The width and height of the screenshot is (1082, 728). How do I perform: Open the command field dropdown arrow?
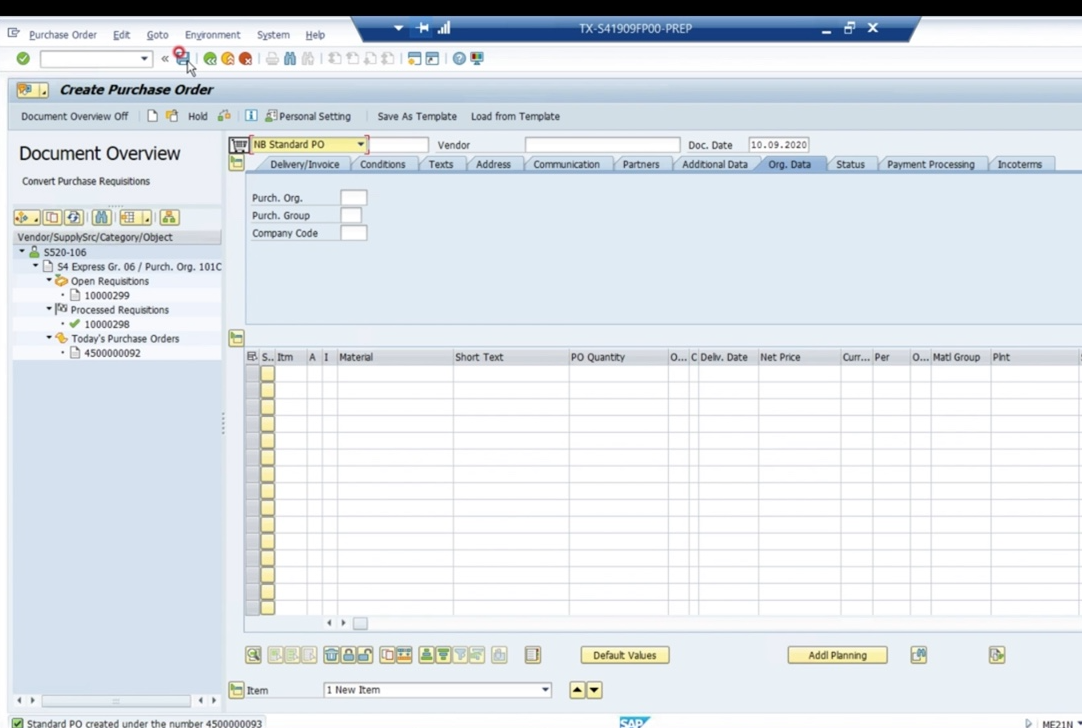coord(144,59)
